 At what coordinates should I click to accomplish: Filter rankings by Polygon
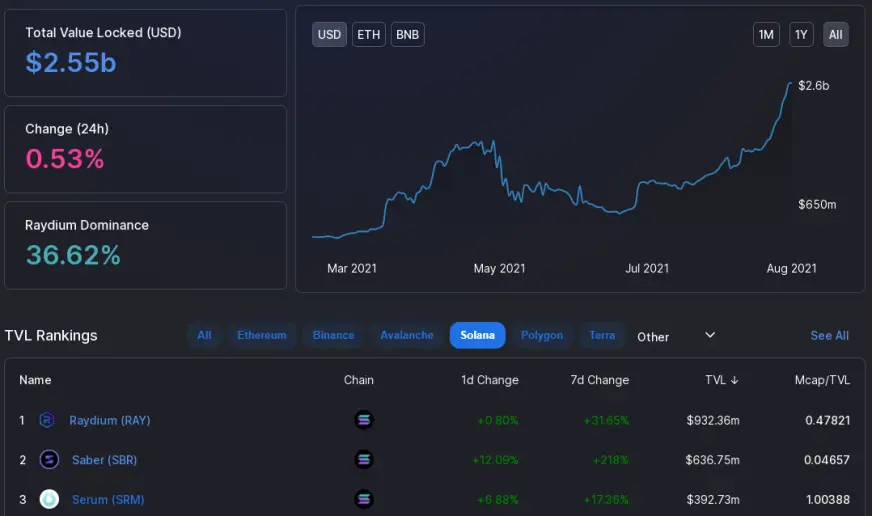[542, 335]
